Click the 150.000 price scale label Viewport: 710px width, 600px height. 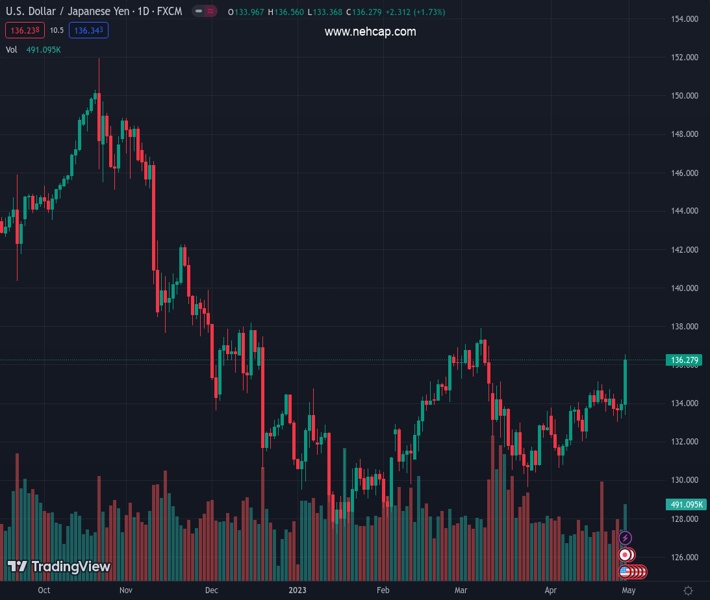685,96
